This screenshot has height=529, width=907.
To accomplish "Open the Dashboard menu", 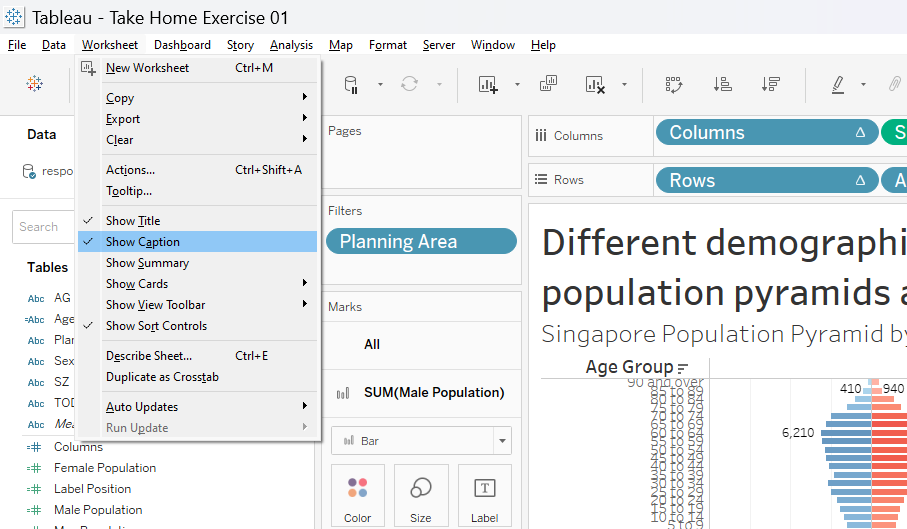I will pyautogui.click(x=182, y=45).
